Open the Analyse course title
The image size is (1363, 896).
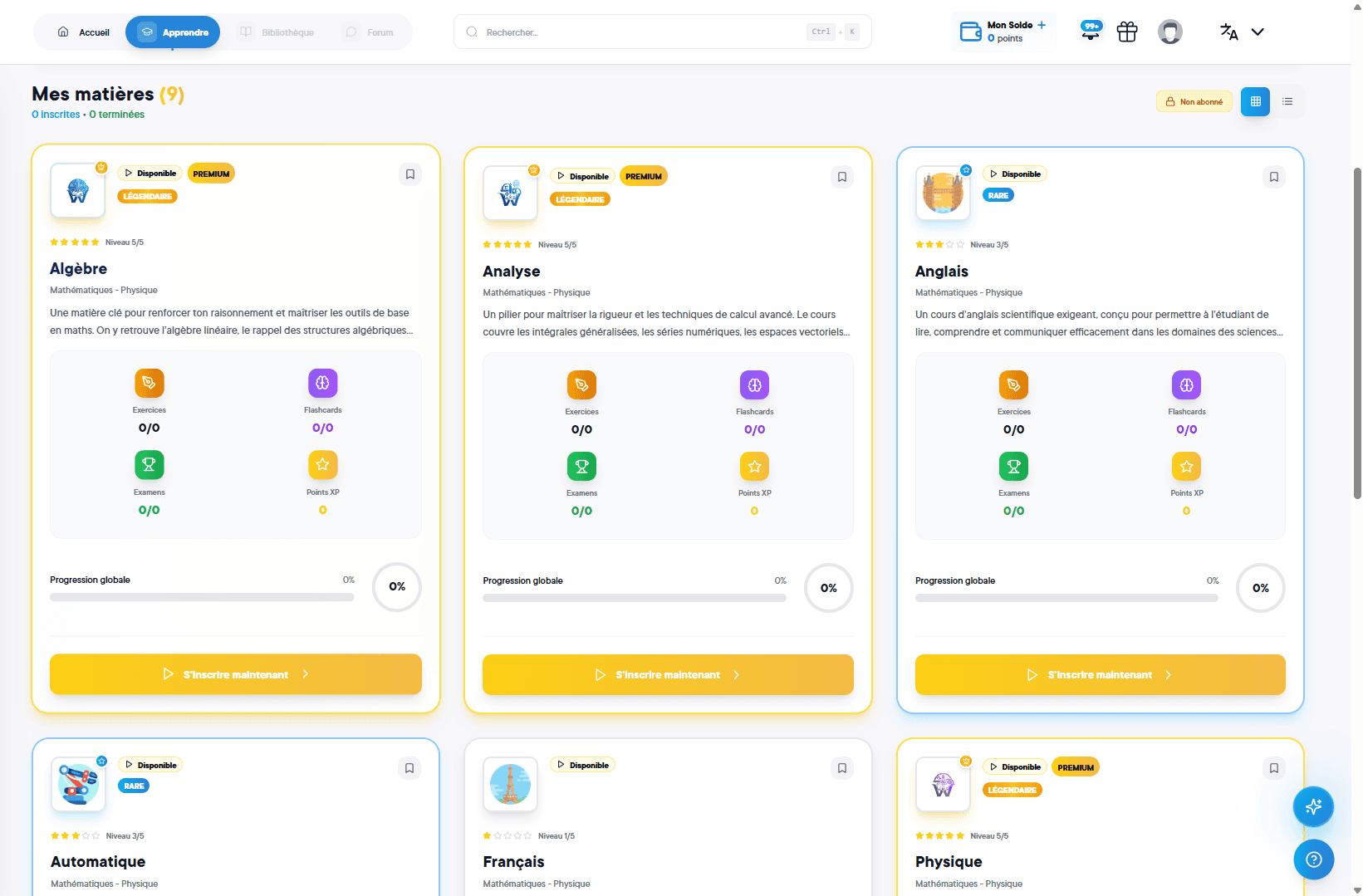(x=512, y=272)
